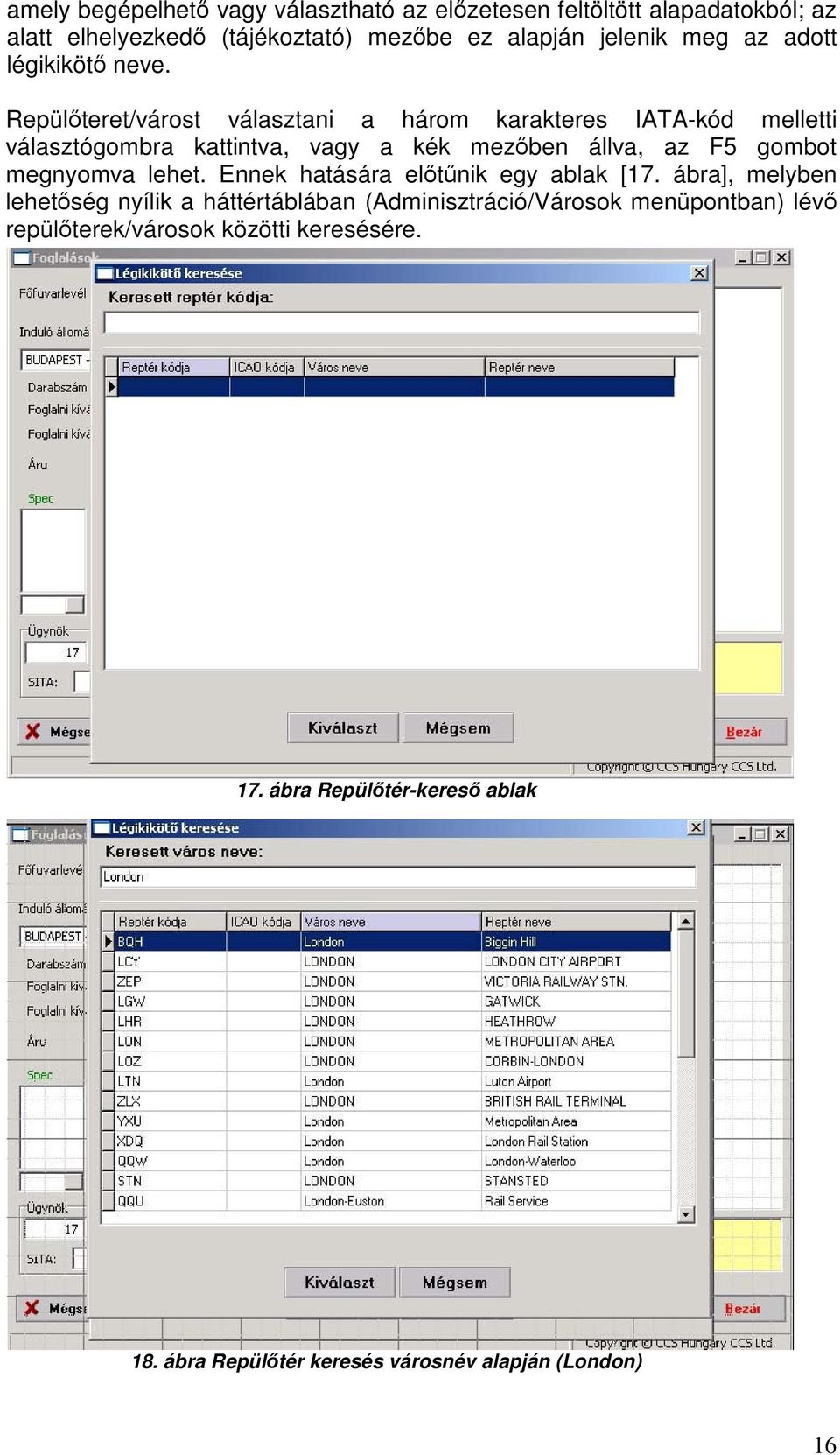This screenshot has width=840, height=1455.
Task: Click the results list scrollbar thumb
Action: (686, 994)
